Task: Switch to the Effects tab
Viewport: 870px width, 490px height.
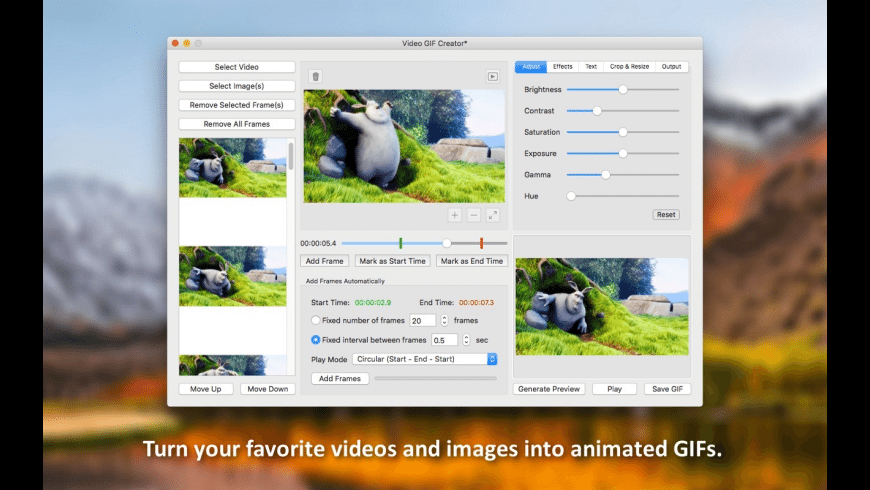Action: (x=563, y=67)
